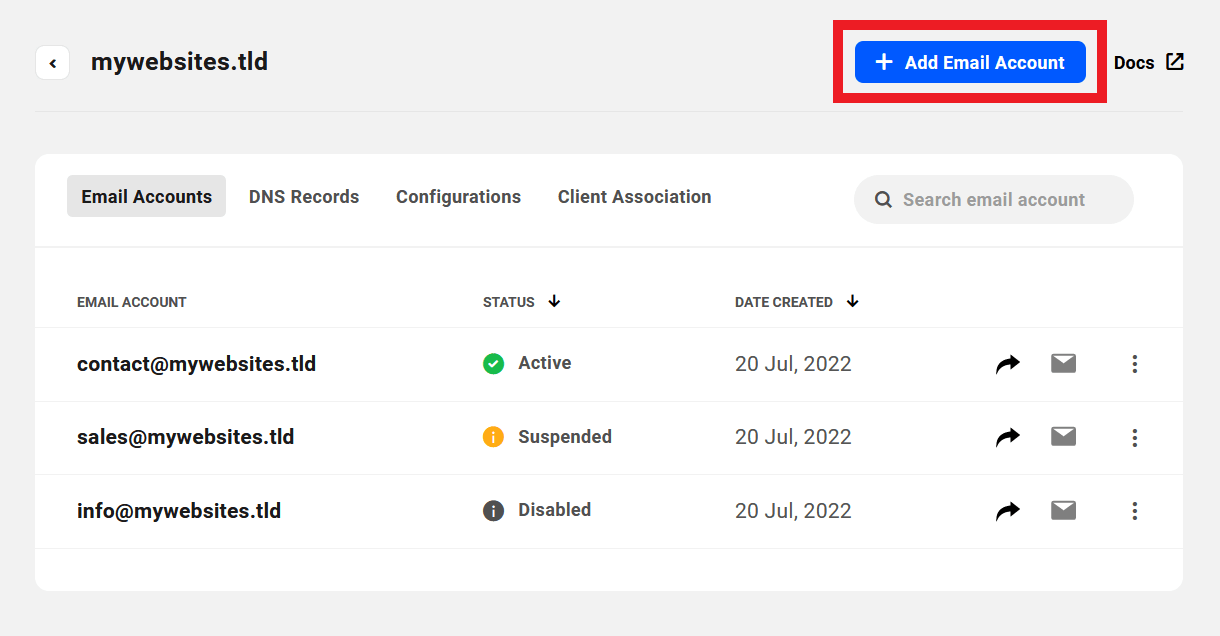Click the green Active status icon
The image size is (1220, 636).
pos(493,364)
